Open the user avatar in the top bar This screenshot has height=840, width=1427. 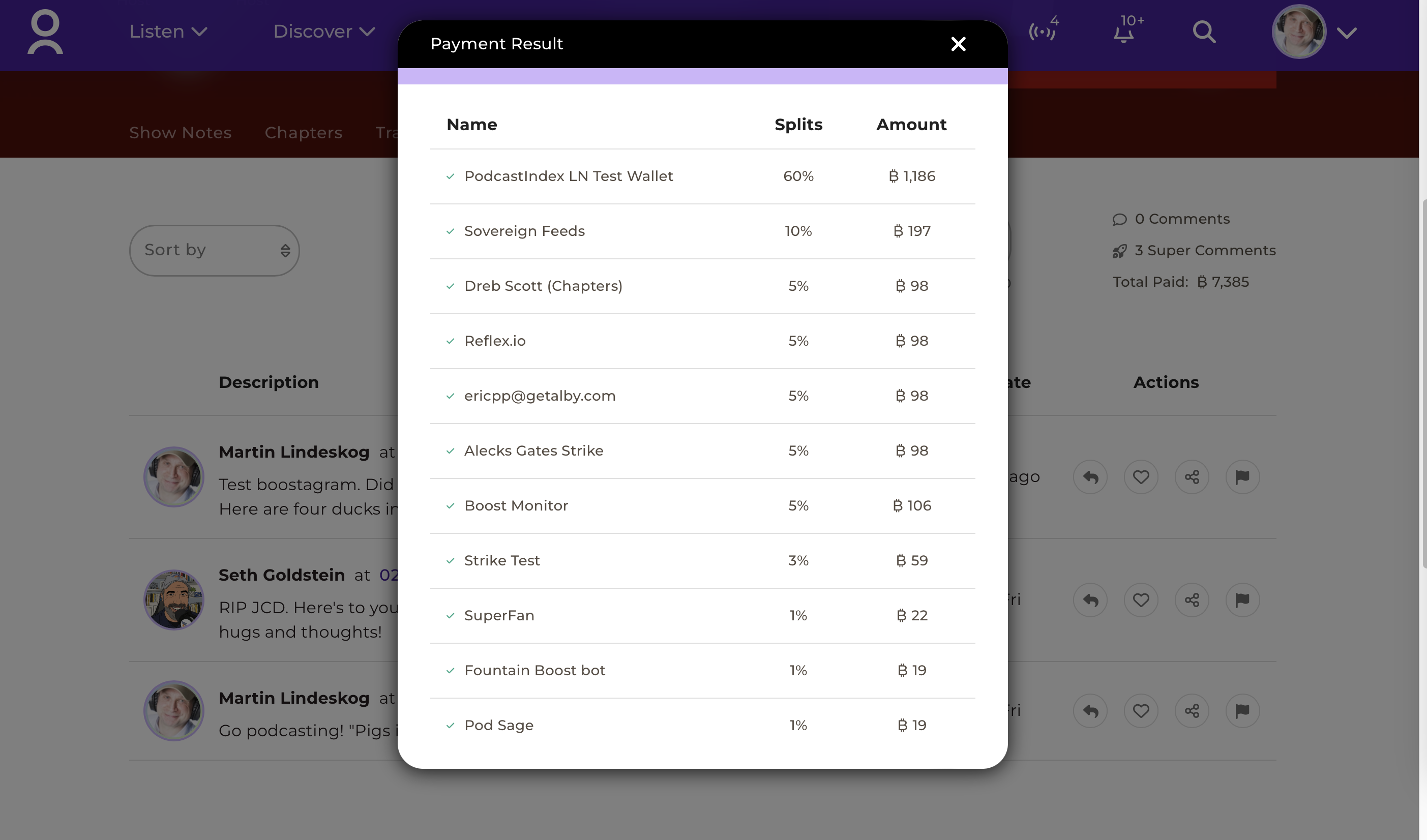1298,32
